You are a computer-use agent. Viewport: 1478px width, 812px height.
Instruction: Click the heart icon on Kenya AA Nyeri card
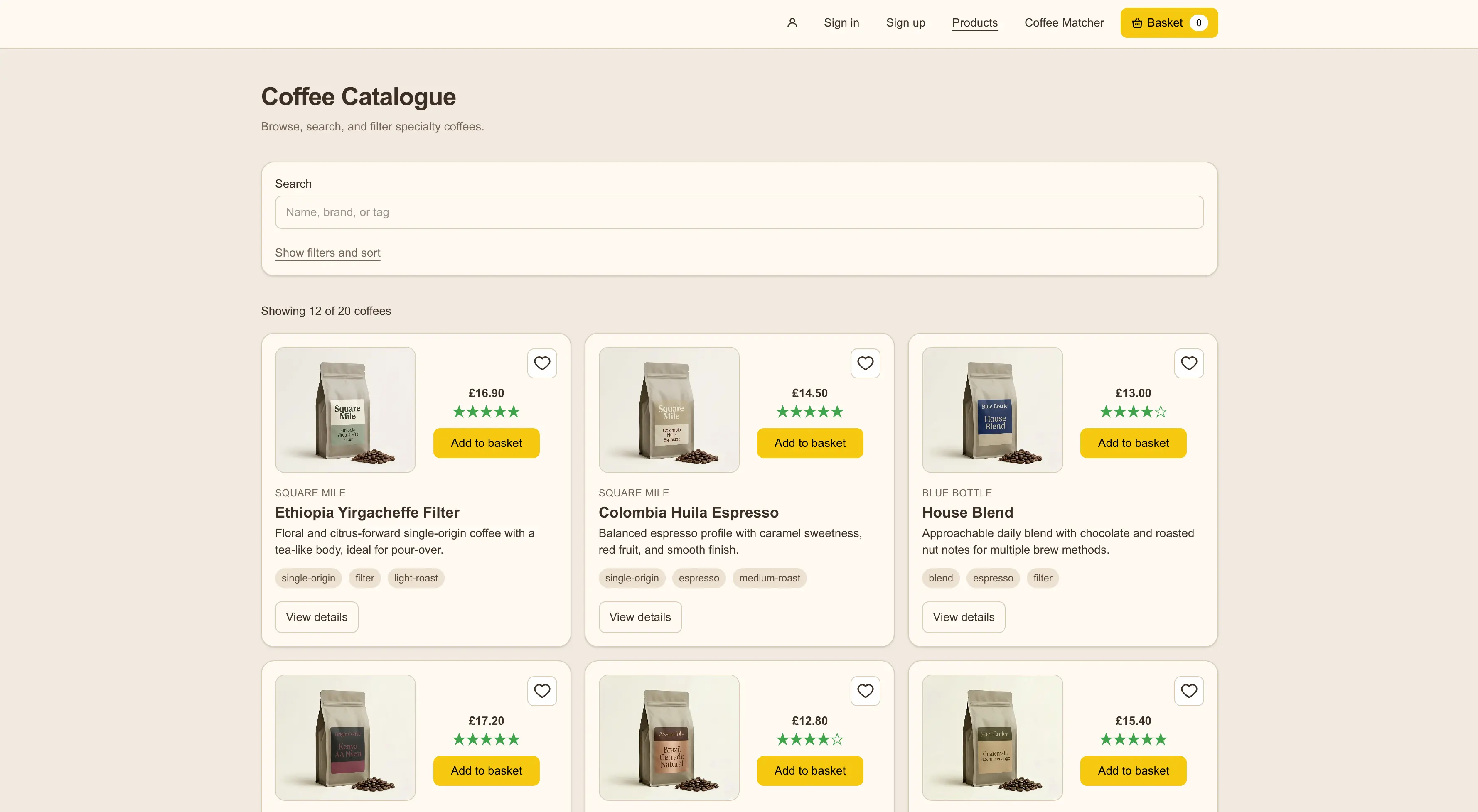(x=541, y=691)
